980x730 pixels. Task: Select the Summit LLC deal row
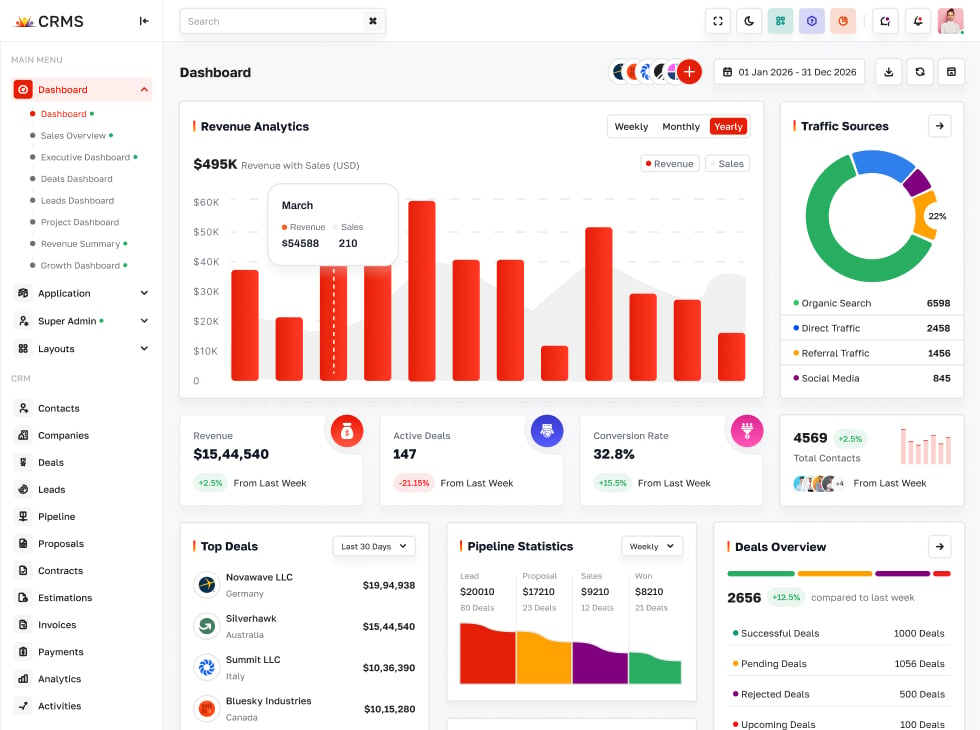point(304,668)
